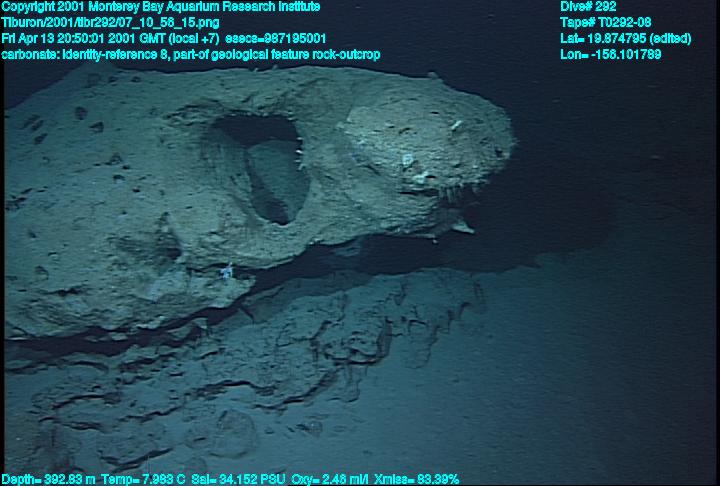Image resolution: width=720 pixels, height=486 pixels.
Task: Select the Lat= 19.874795 (edited) value
Action: 625,39
